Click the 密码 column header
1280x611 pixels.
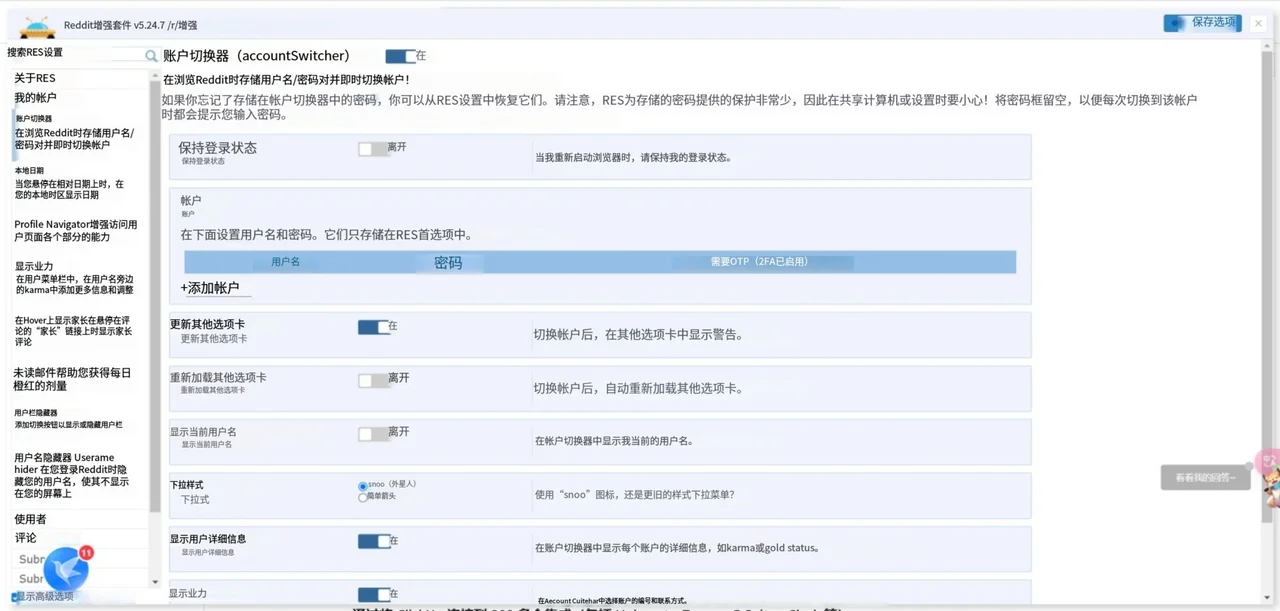click(448, 262)
